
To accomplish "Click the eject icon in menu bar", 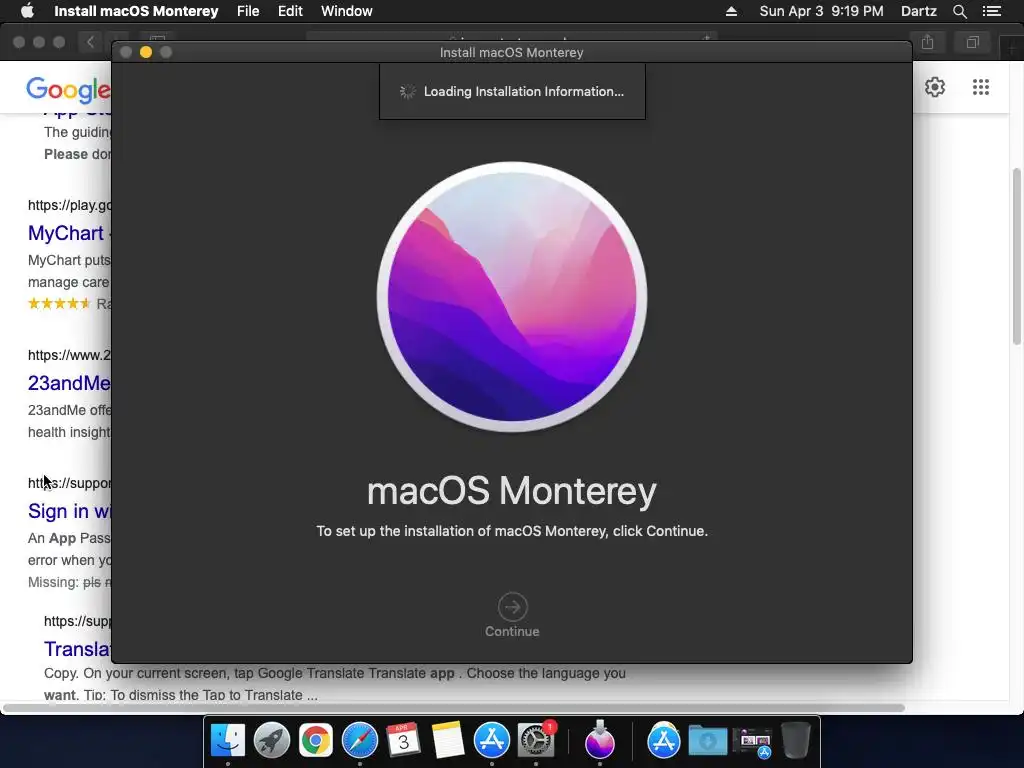I will (x=731, y=11).
